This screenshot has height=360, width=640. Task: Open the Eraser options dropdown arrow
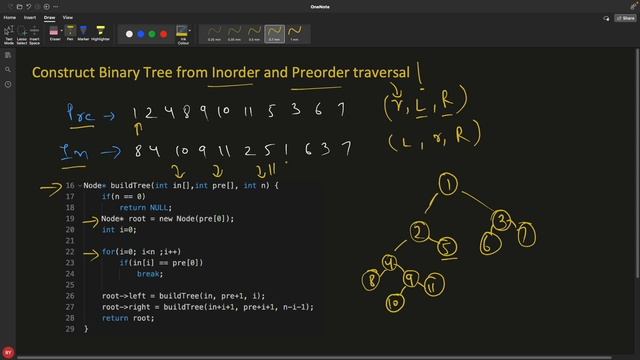[62, 31]
